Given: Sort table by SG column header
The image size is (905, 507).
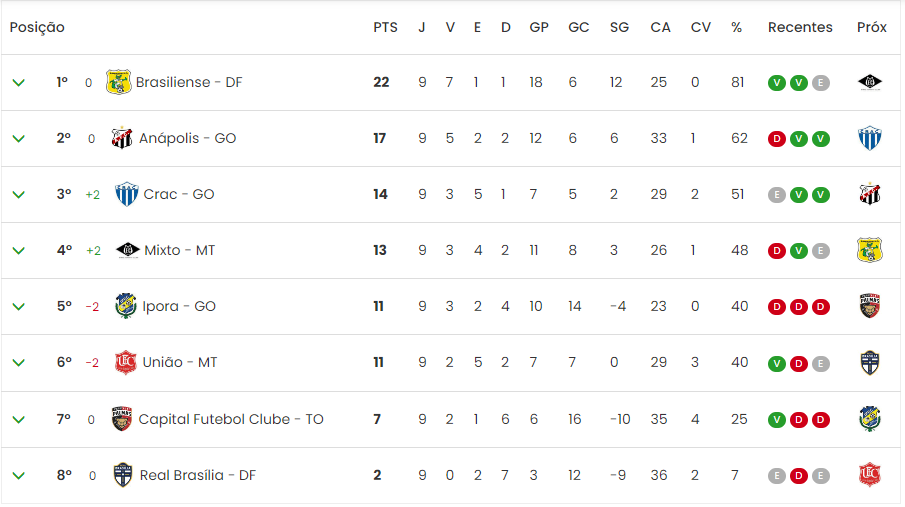Looking at the screenshot, I should tap(619, 27).
